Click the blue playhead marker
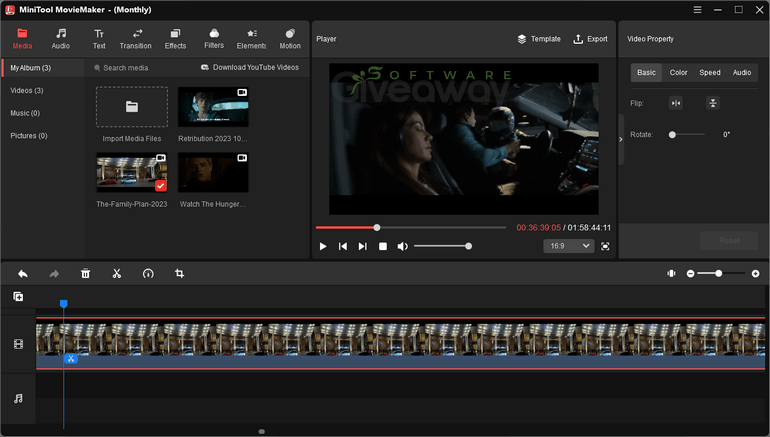This screenshot has height=437, width=770. click(63, 304)
